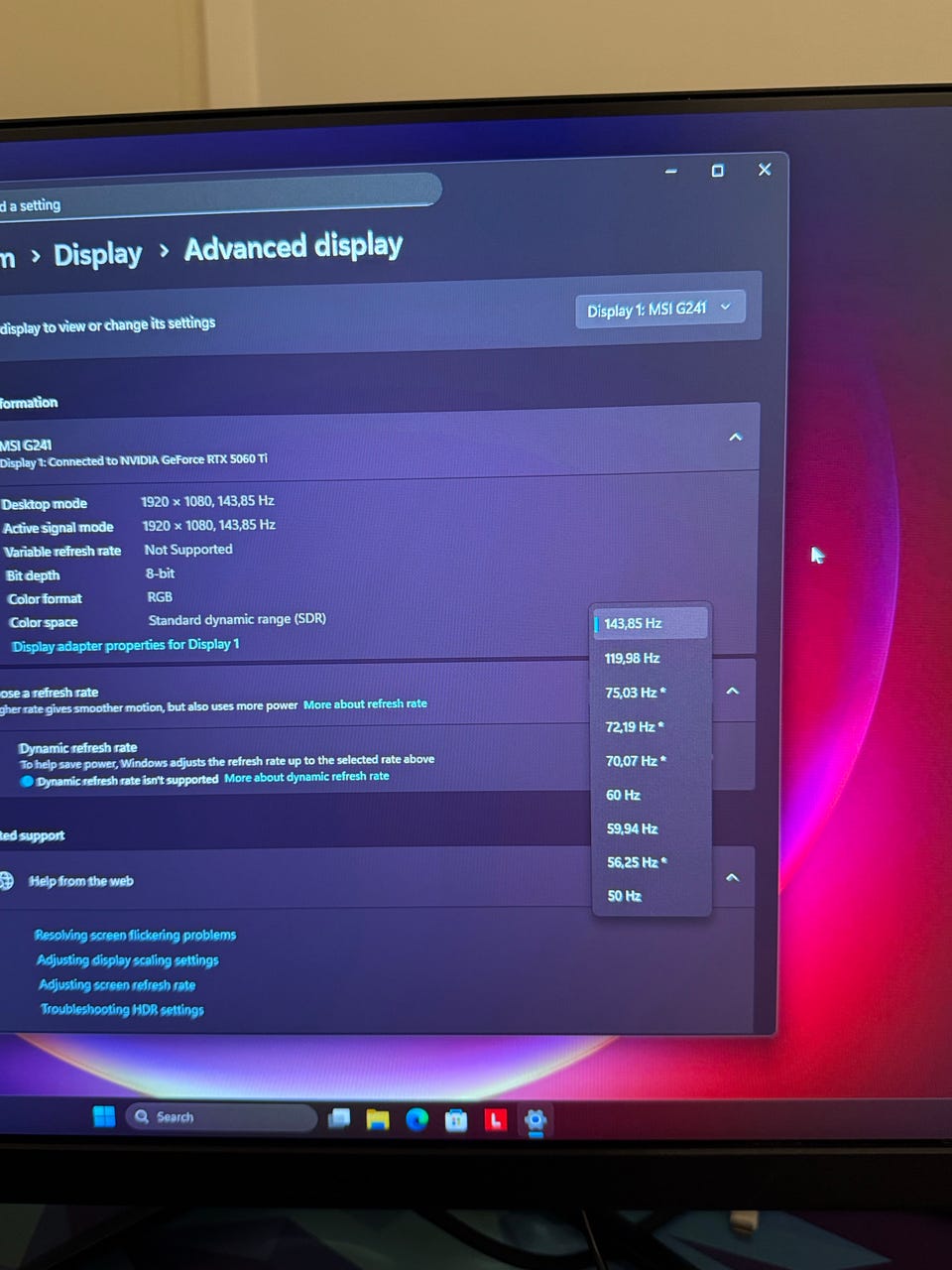Select the 143,85 Hz refresh rate
The width and height of the screenshot is (952, 1270).
point(651,623)
